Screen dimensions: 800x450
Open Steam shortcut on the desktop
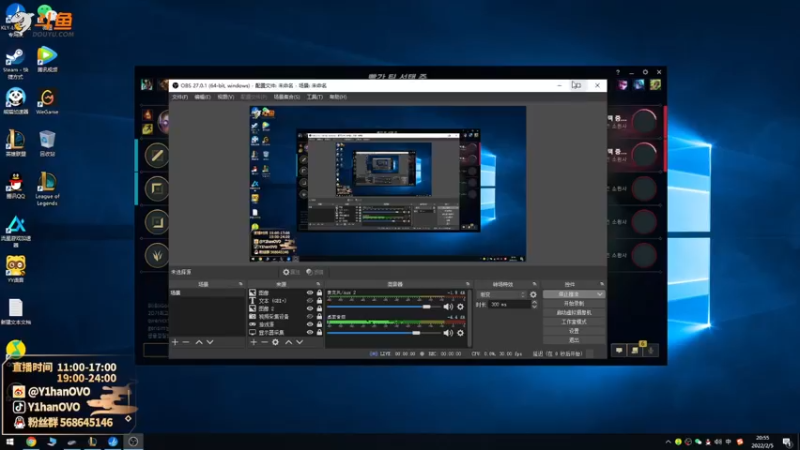[x=15, y=64]
